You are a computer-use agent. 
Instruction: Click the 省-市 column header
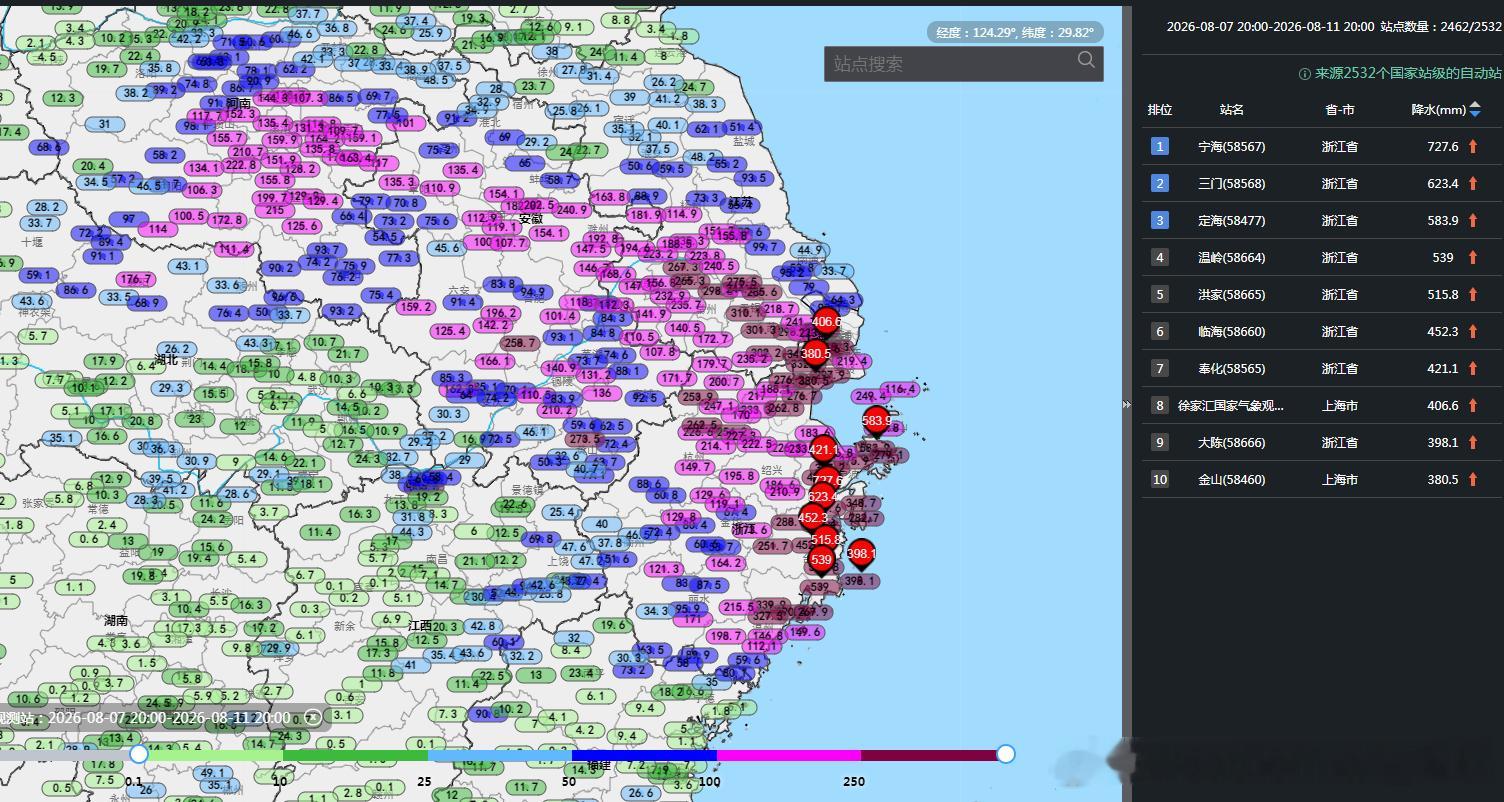click(1340, 110)
